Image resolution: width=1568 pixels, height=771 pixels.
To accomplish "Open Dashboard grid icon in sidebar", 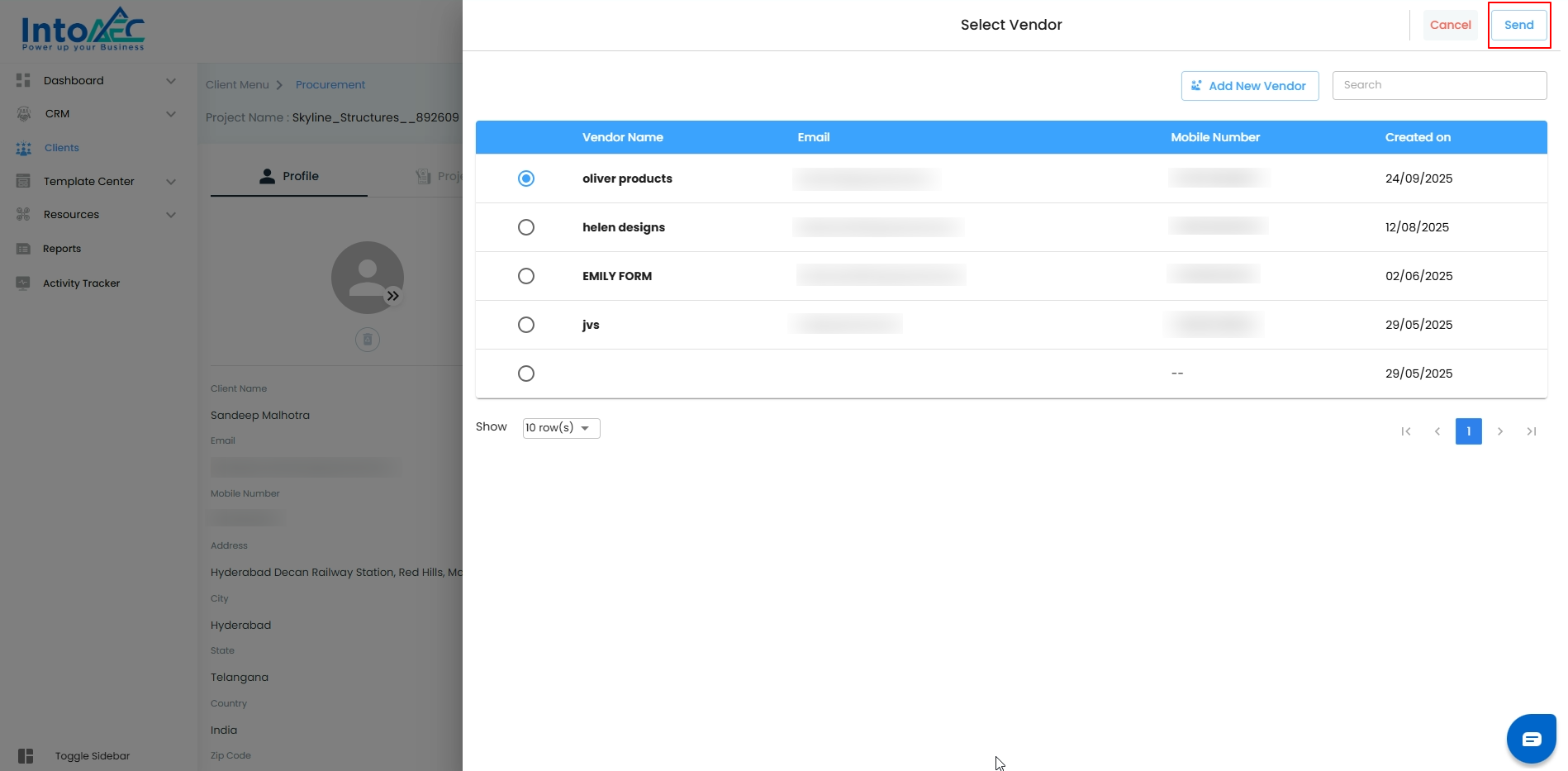I will [23, 80].
